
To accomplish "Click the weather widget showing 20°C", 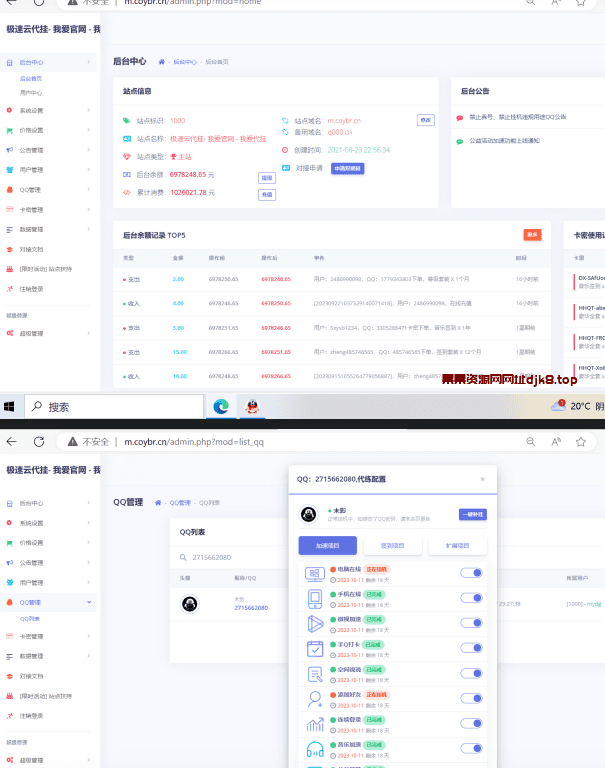I will (x=578, y=406).
